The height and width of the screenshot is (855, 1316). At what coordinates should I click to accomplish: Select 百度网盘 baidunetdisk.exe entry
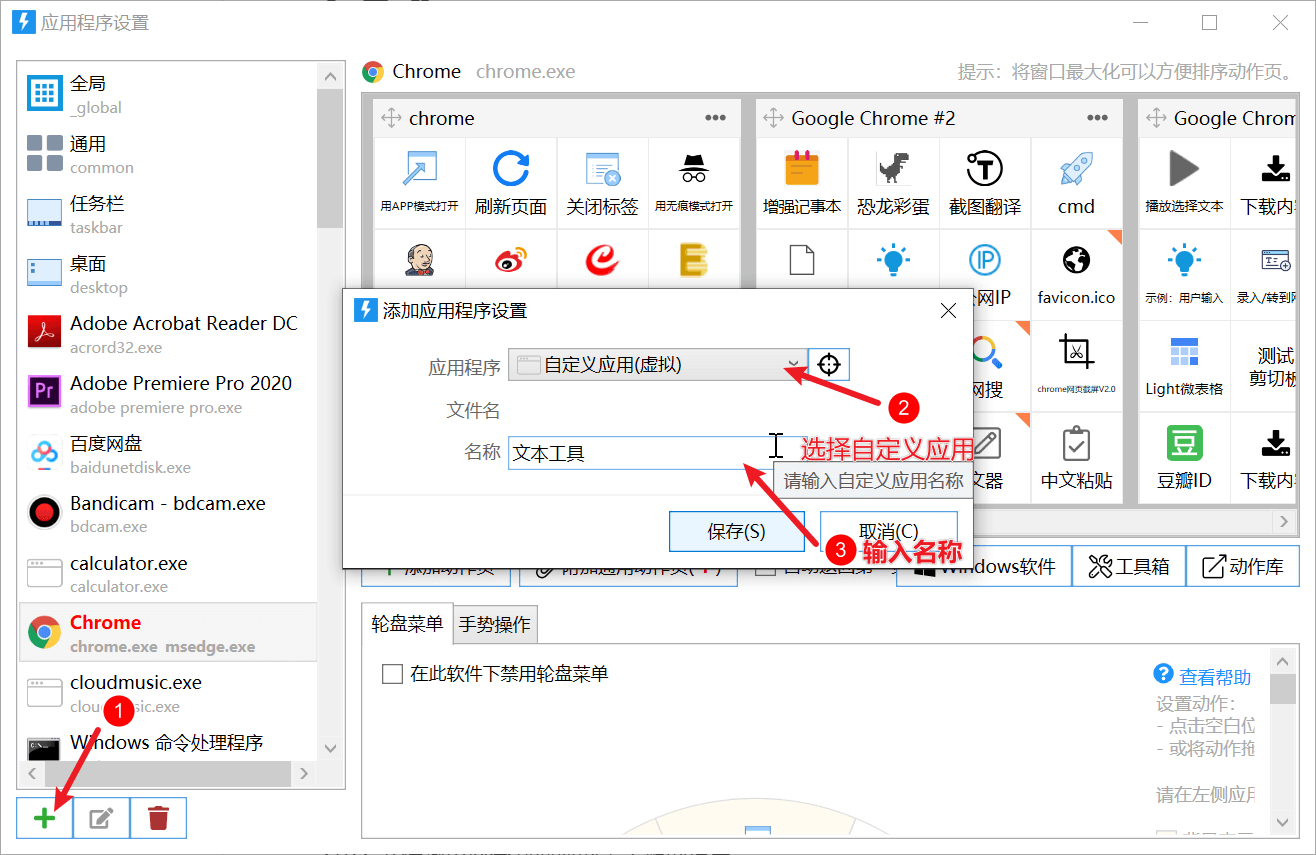pos(168,454)
